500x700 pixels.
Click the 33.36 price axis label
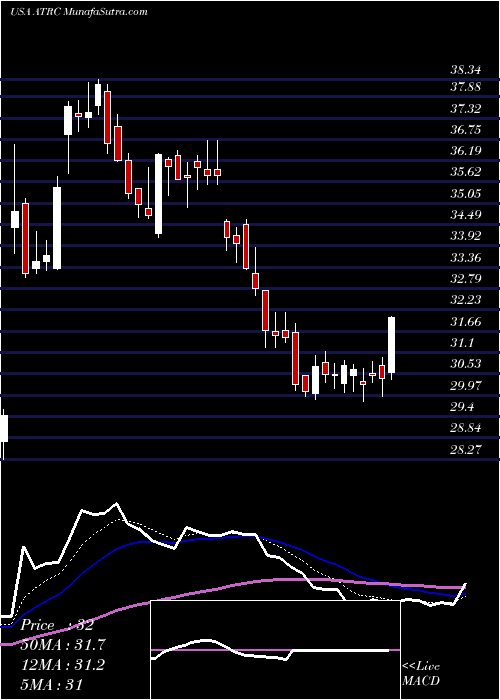[x=466, y=258]
